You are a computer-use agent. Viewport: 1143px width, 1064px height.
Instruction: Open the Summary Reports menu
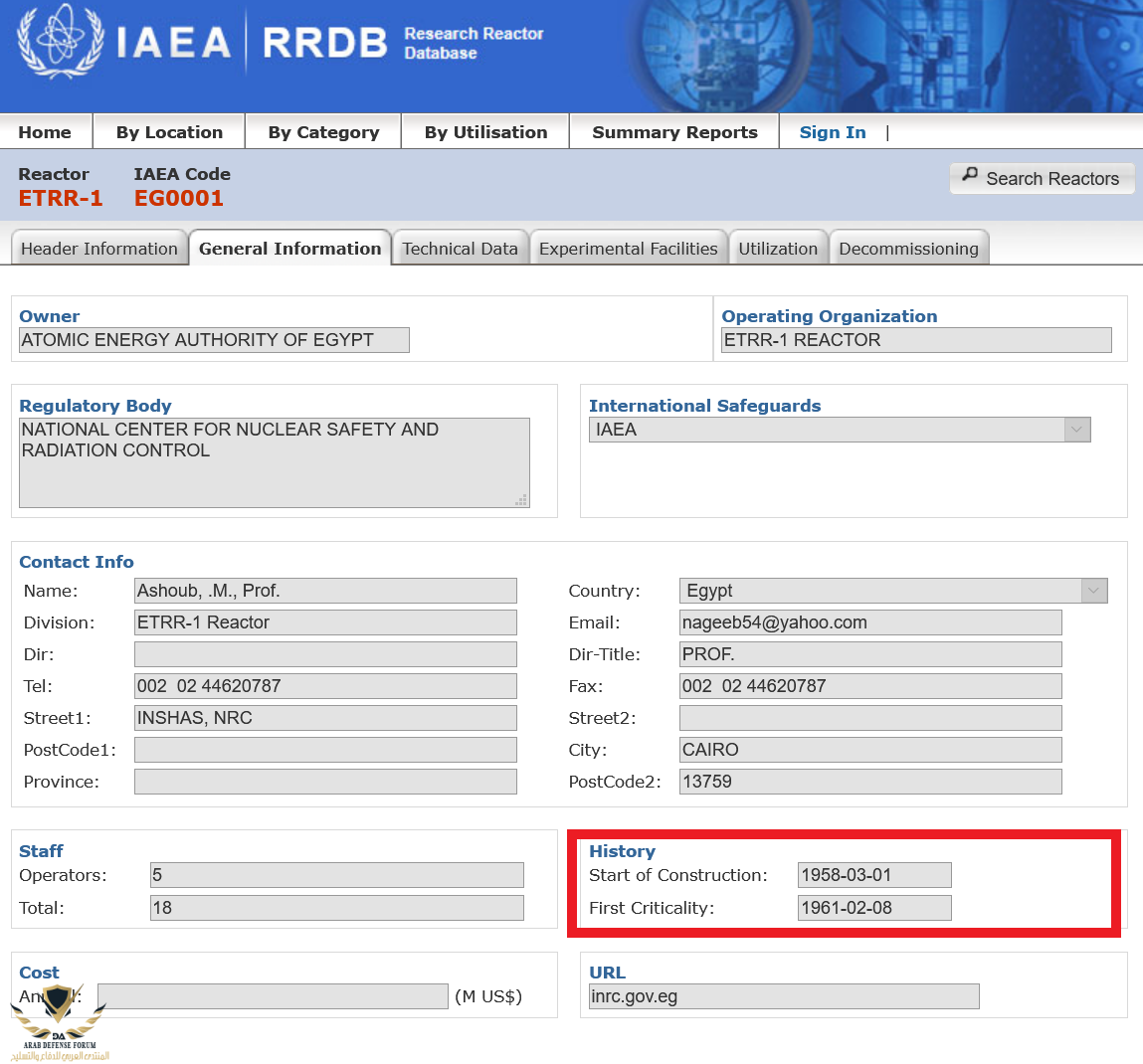[674, 132]
